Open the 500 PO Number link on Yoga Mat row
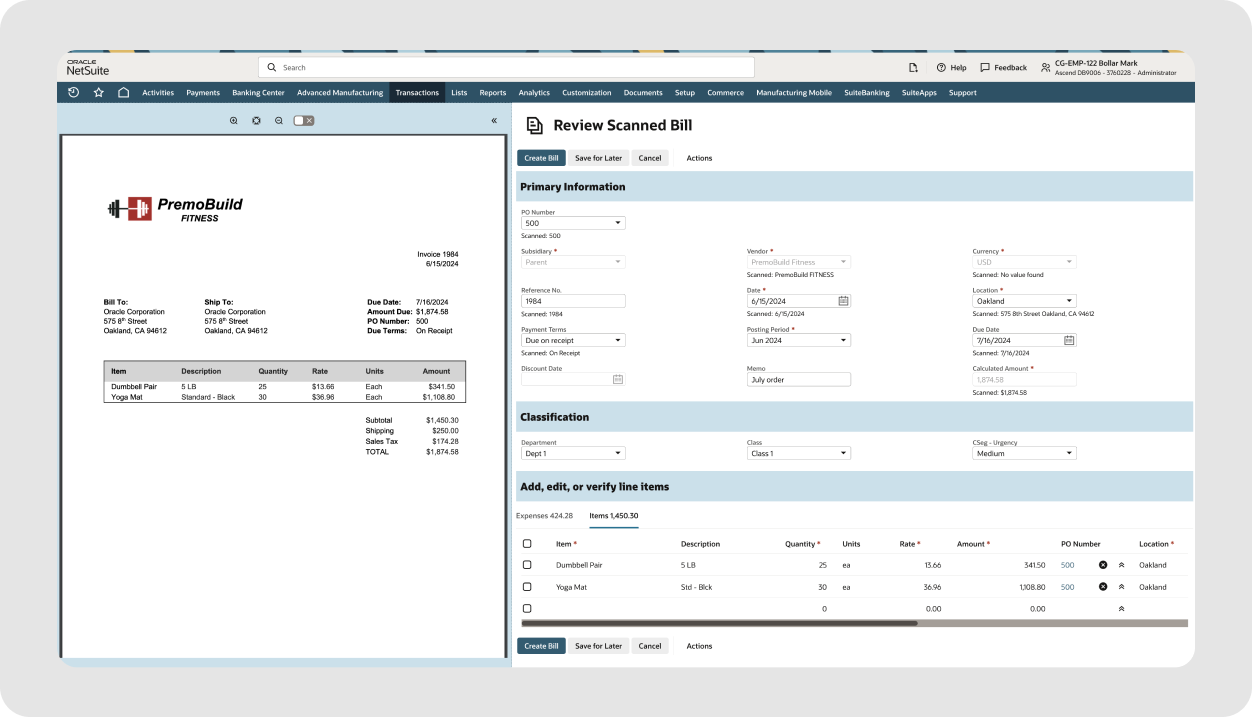Image resolution: width=1252 pixels, height=717 pixels. (1067, 587)
